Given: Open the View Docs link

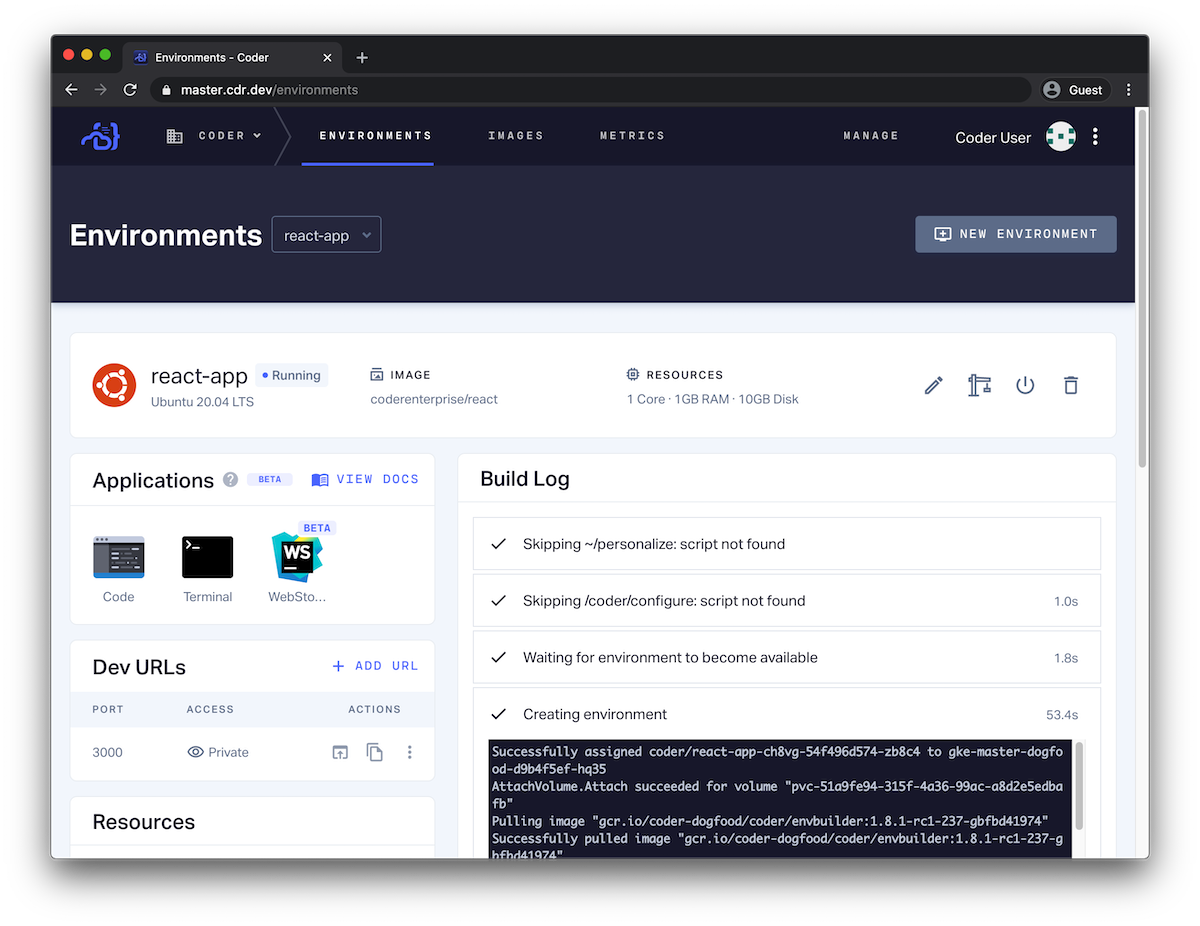Looking at the screenshot, I should click(x=365, y=480).
